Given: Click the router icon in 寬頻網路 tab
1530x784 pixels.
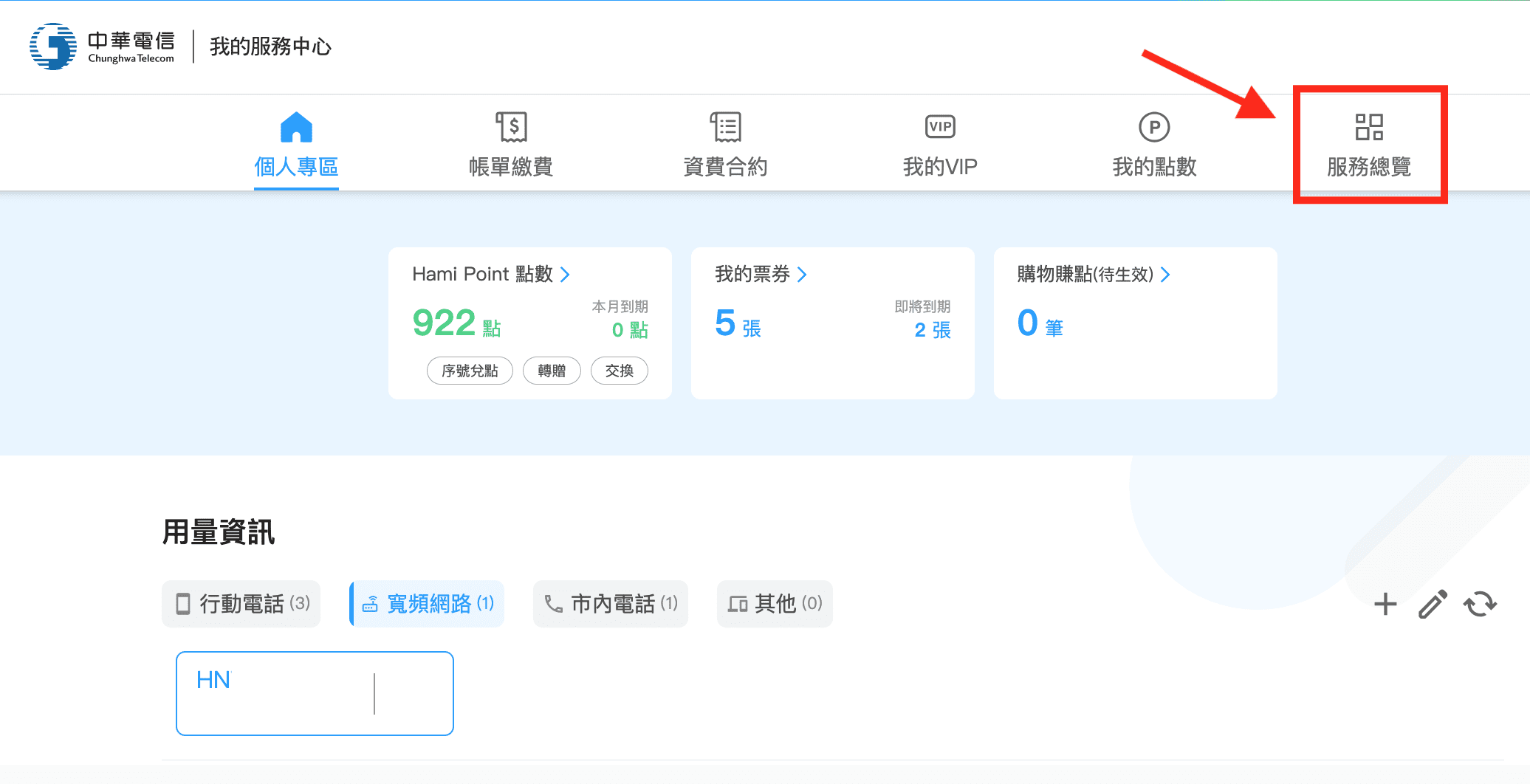Looking at the screenshot, I should tap(370, 604).
